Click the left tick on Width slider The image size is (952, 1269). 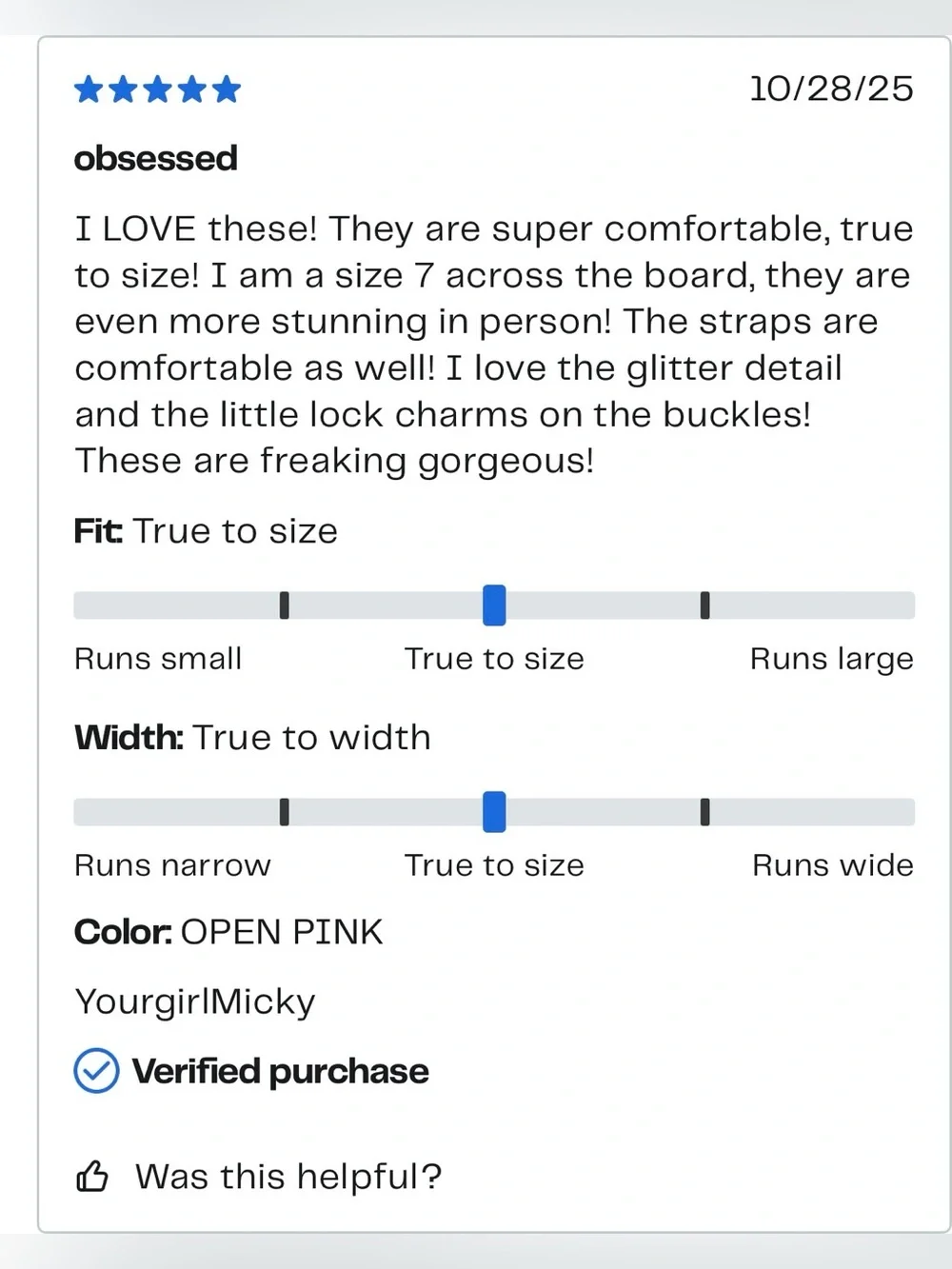pyautogui.click(x=285, y=812)
